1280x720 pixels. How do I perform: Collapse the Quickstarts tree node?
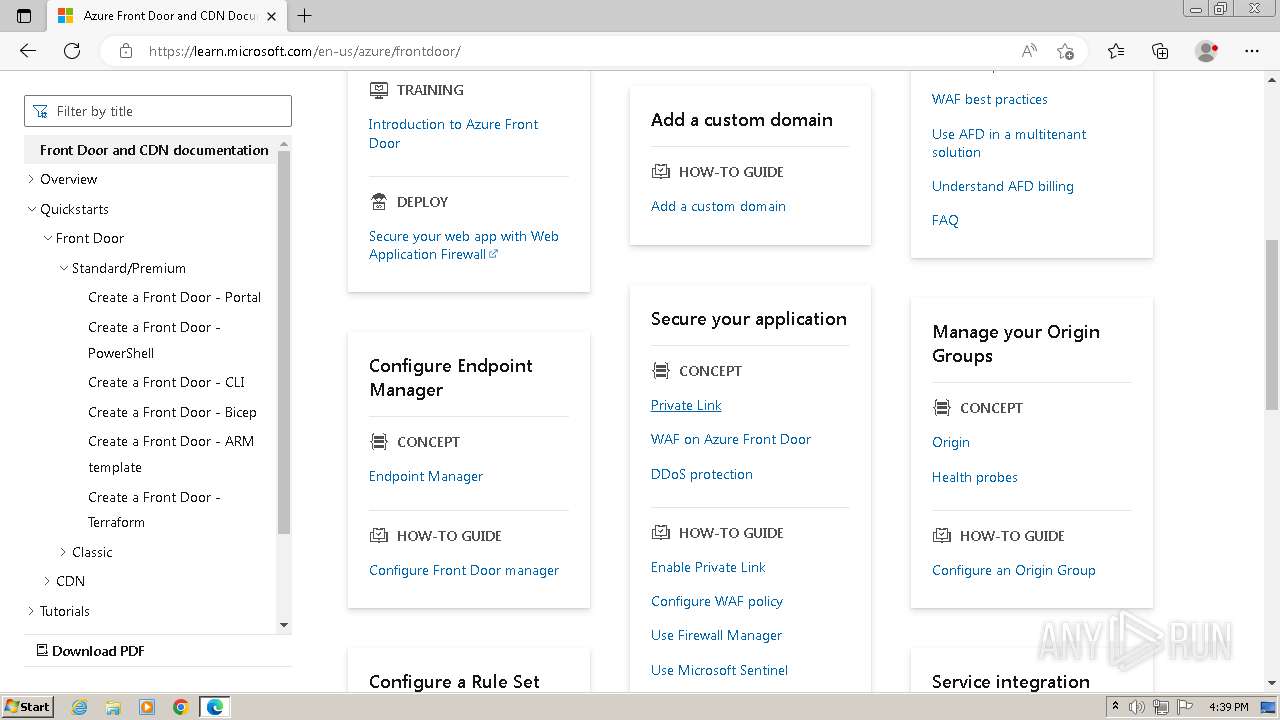31,209
